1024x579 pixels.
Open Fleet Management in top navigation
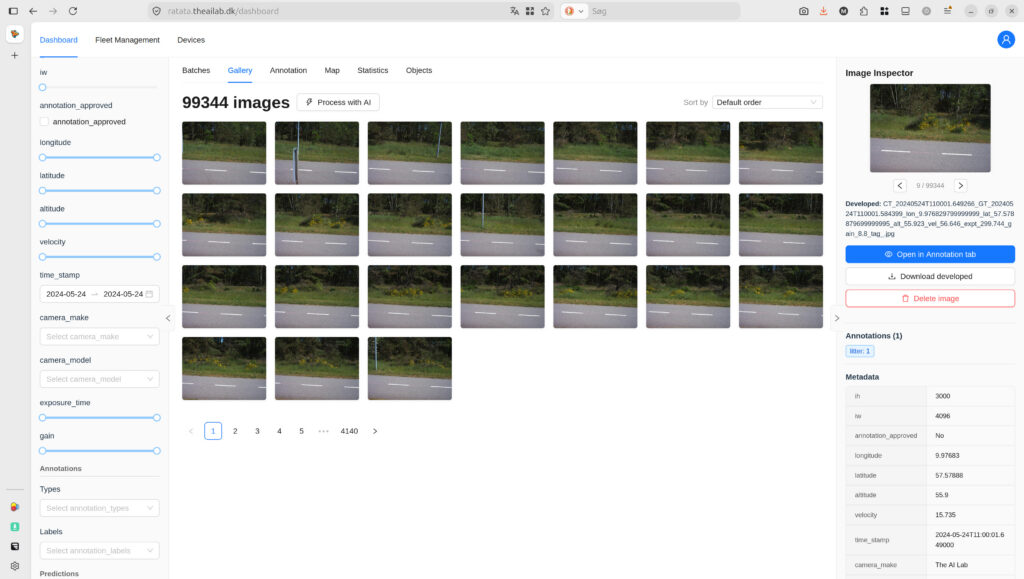[x=127, y=40]
